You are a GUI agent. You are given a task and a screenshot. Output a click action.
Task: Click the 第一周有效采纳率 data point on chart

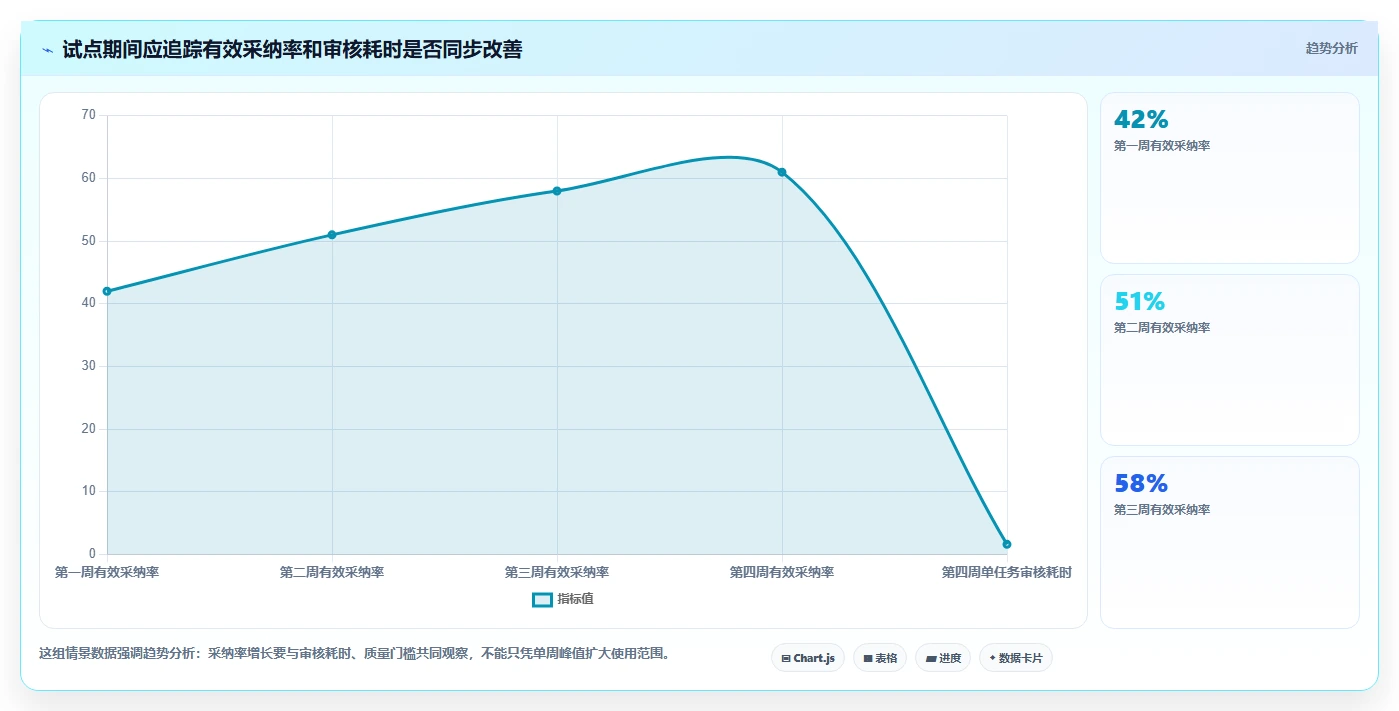(x=107, y=291)
